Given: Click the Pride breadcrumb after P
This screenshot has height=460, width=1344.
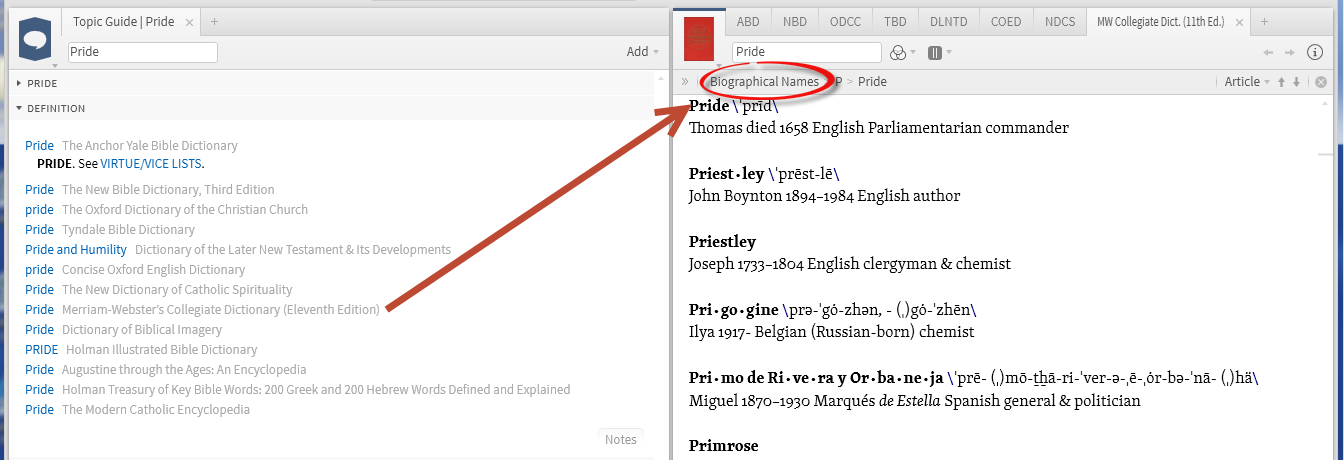Looking at the screenshot, I should click(872, 82).
